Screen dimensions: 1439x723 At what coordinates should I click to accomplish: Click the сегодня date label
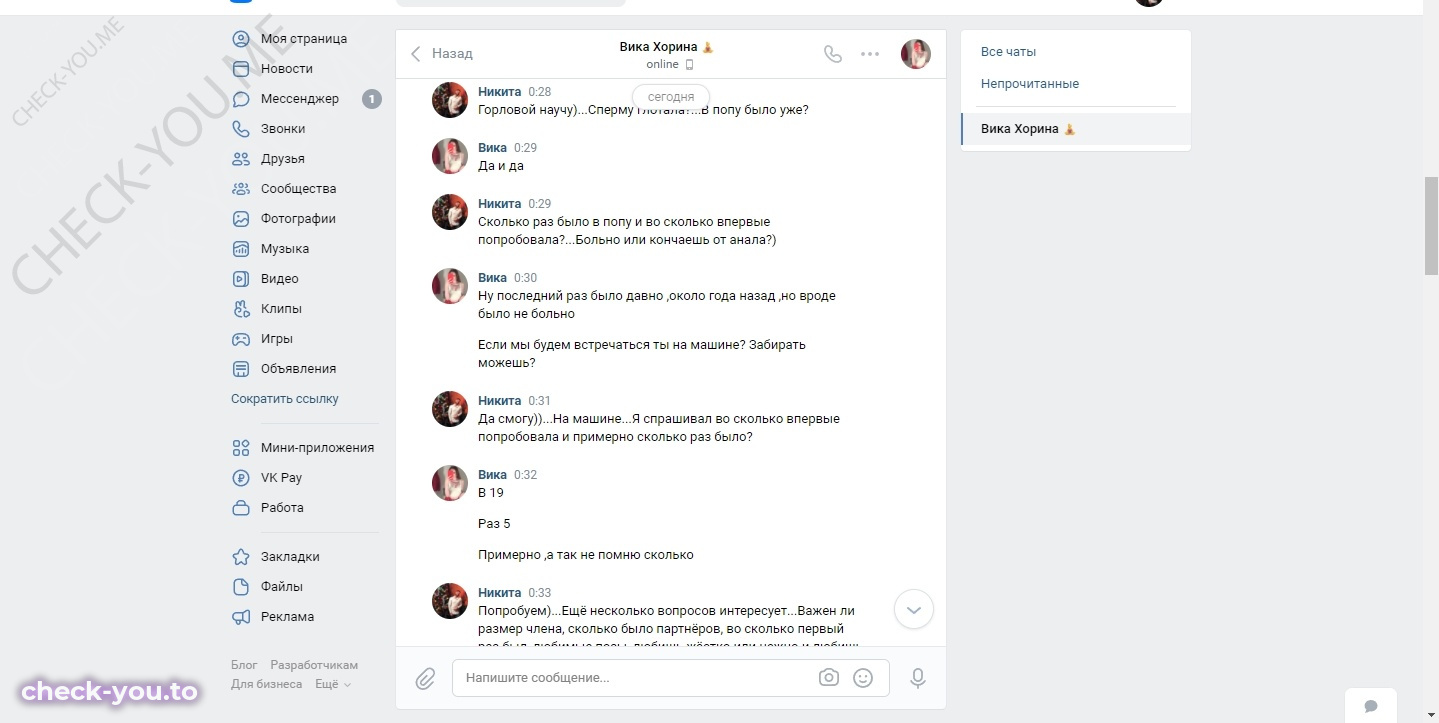pyautogui.click(x=671, y=97)
